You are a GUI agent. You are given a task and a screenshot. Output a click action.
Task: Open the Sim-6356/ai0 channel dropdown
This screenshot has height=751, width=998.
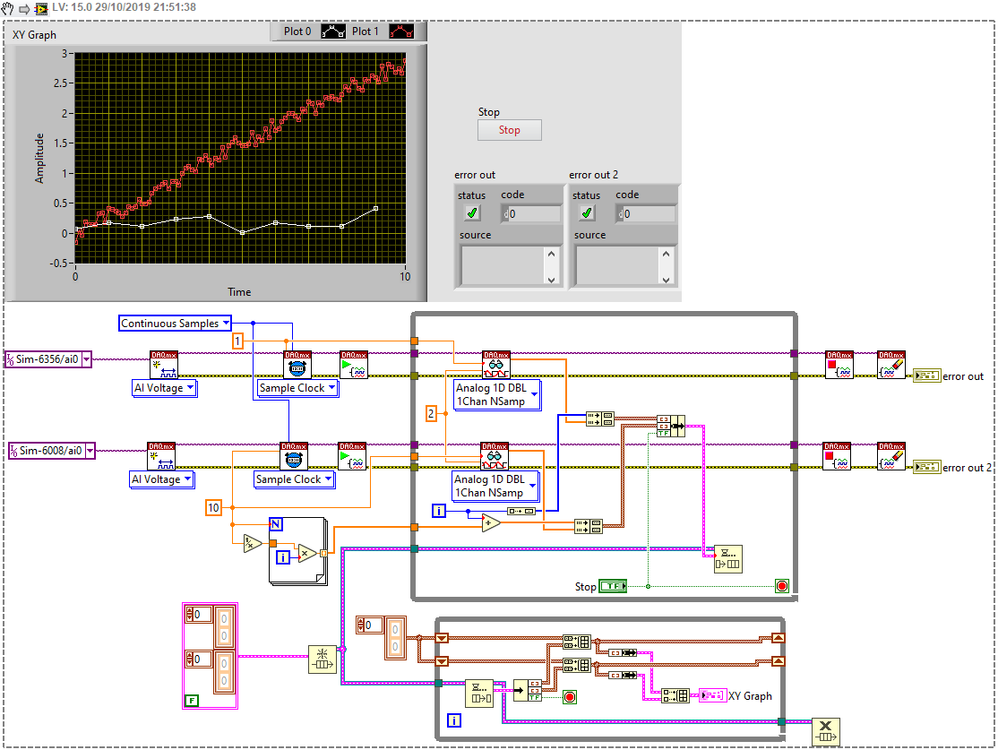click(x=87, y=360)
